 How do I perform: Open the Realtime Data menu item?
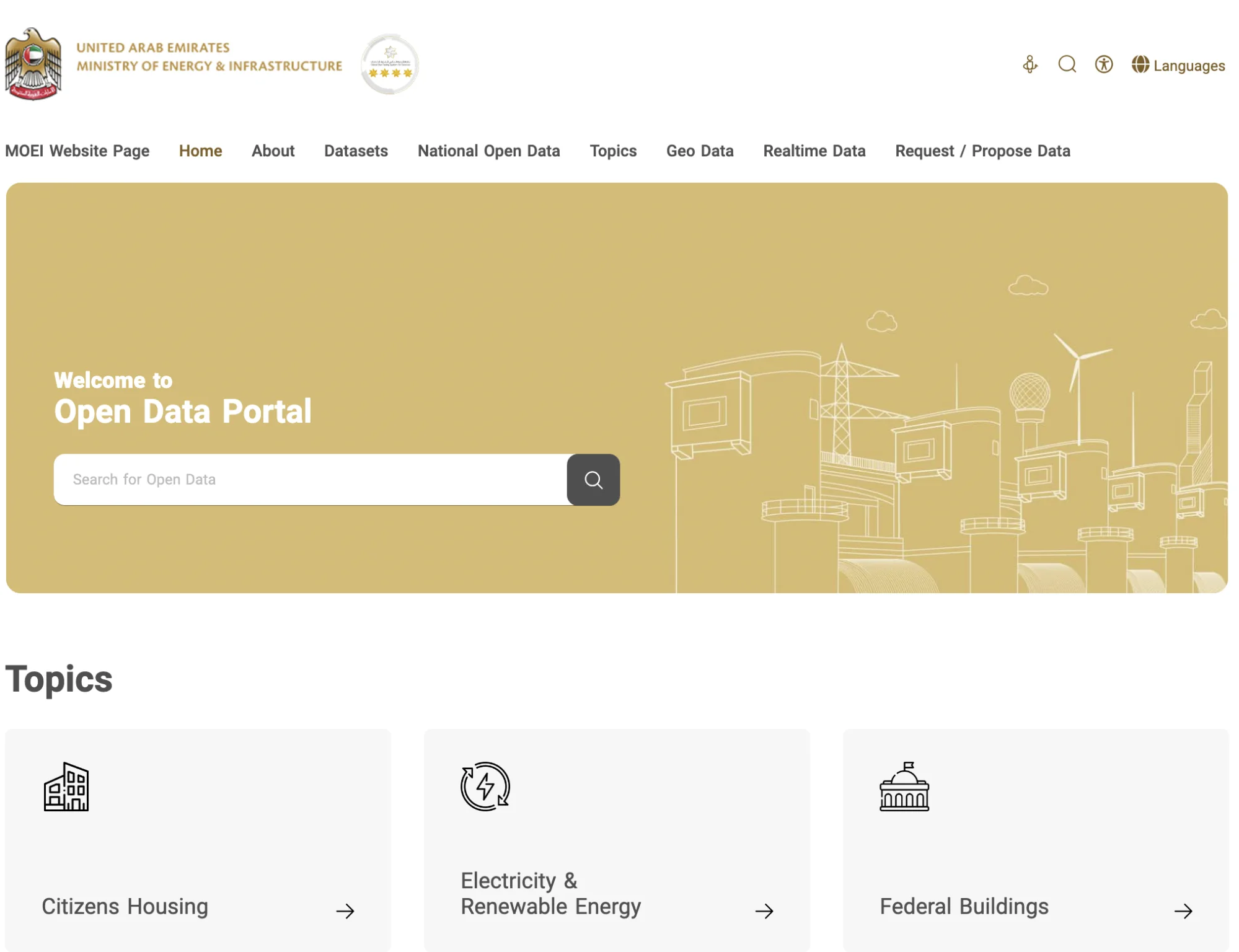pyautogui.click(x=814, y=151)
